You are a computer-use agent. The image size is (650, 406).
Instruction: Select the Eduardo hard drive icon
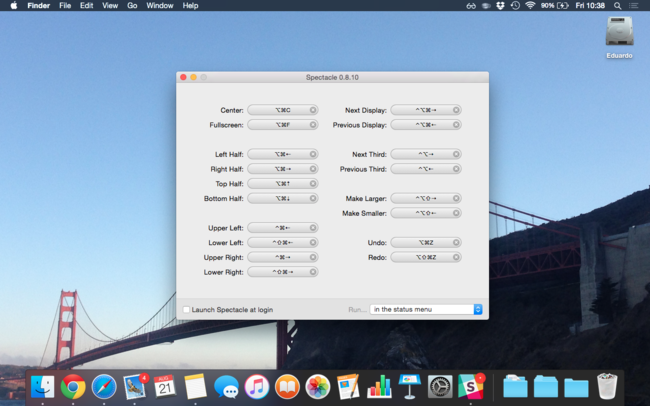pyautogui.click(x=619, y=31)
